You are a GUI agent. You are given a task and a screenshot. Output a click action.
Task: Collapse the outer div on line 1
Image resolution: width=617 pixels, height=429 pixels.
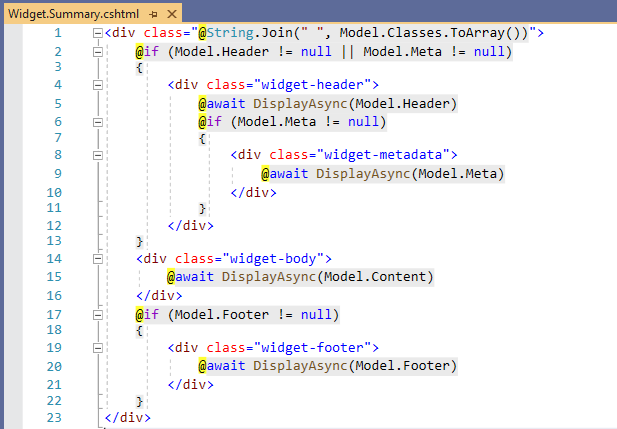pyautogui.click(x=98, y=33)
